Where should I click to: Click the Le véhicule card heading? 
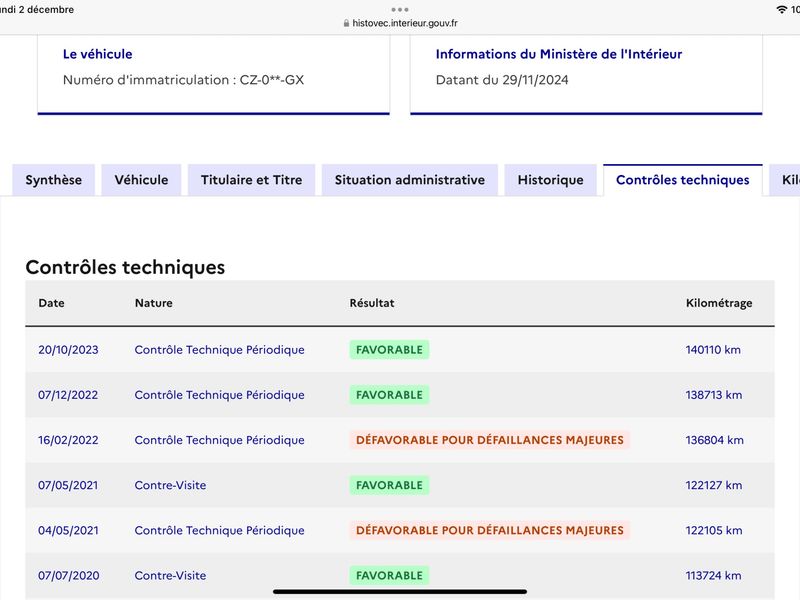[97, 54]
